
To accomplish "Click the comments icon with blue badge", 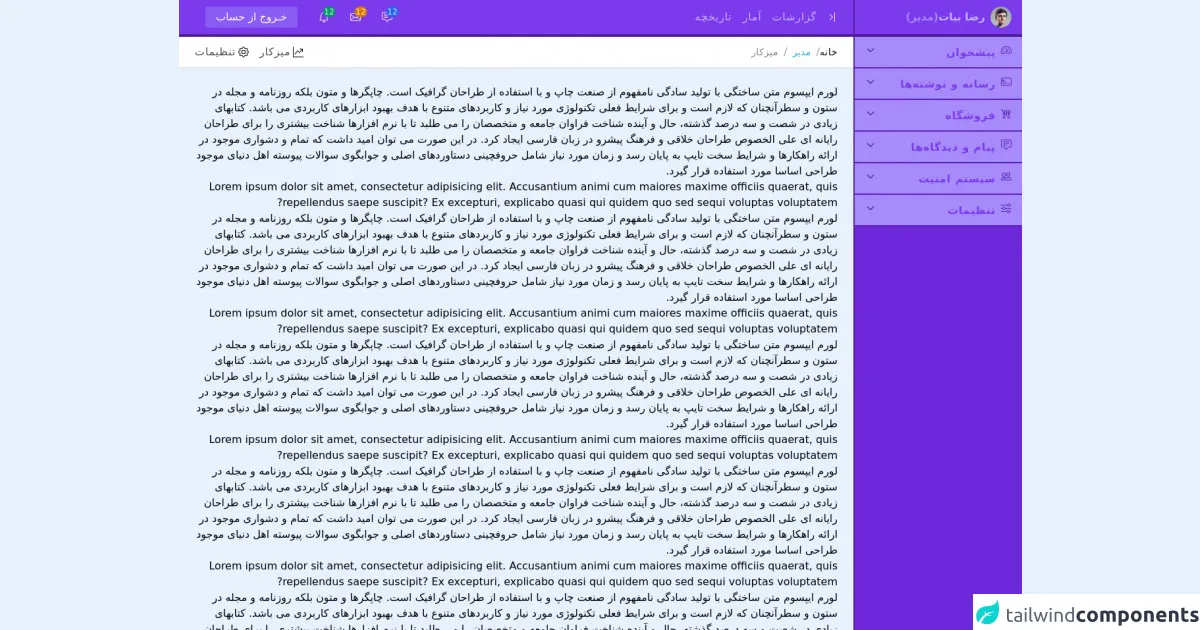I will [387, 17].
